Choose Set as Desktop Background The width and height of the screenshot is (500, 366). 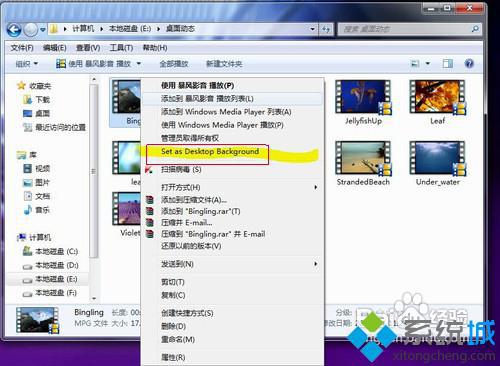click(210, 151)
